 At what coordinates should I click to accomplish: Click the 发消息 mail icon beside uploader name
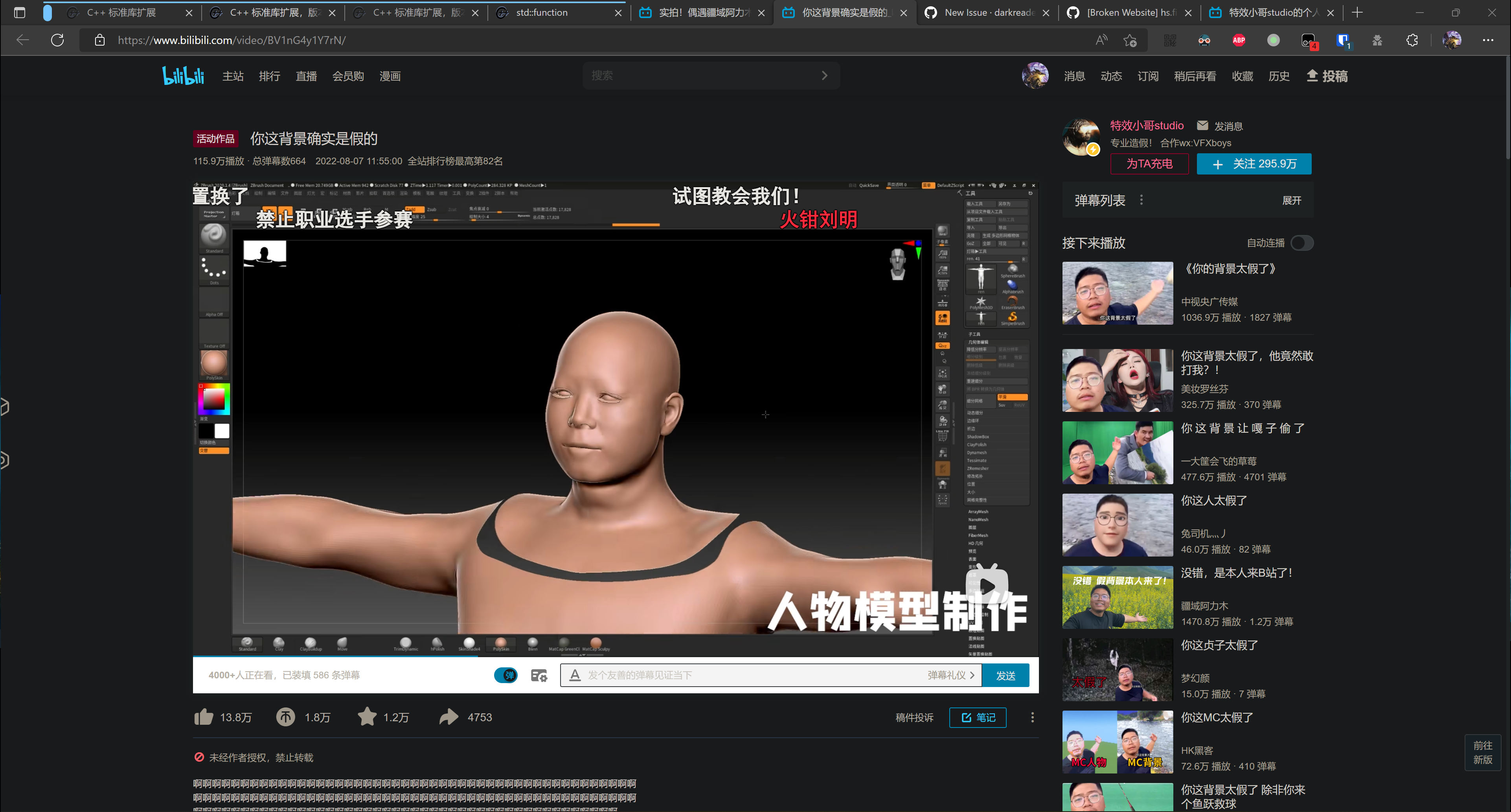1202,125
